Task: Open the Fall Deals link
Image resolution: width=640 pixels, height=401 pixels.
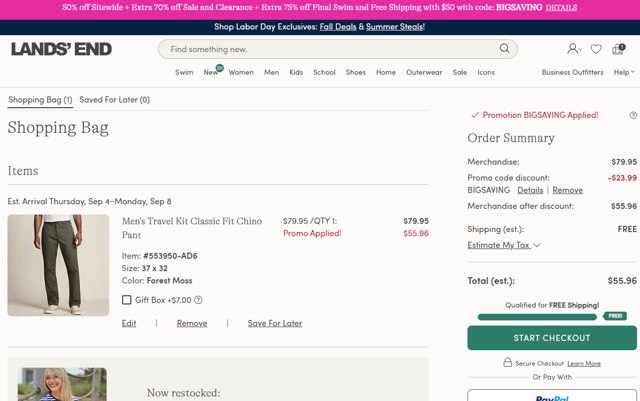Action: pyautogui.click(x=338, y=27)
